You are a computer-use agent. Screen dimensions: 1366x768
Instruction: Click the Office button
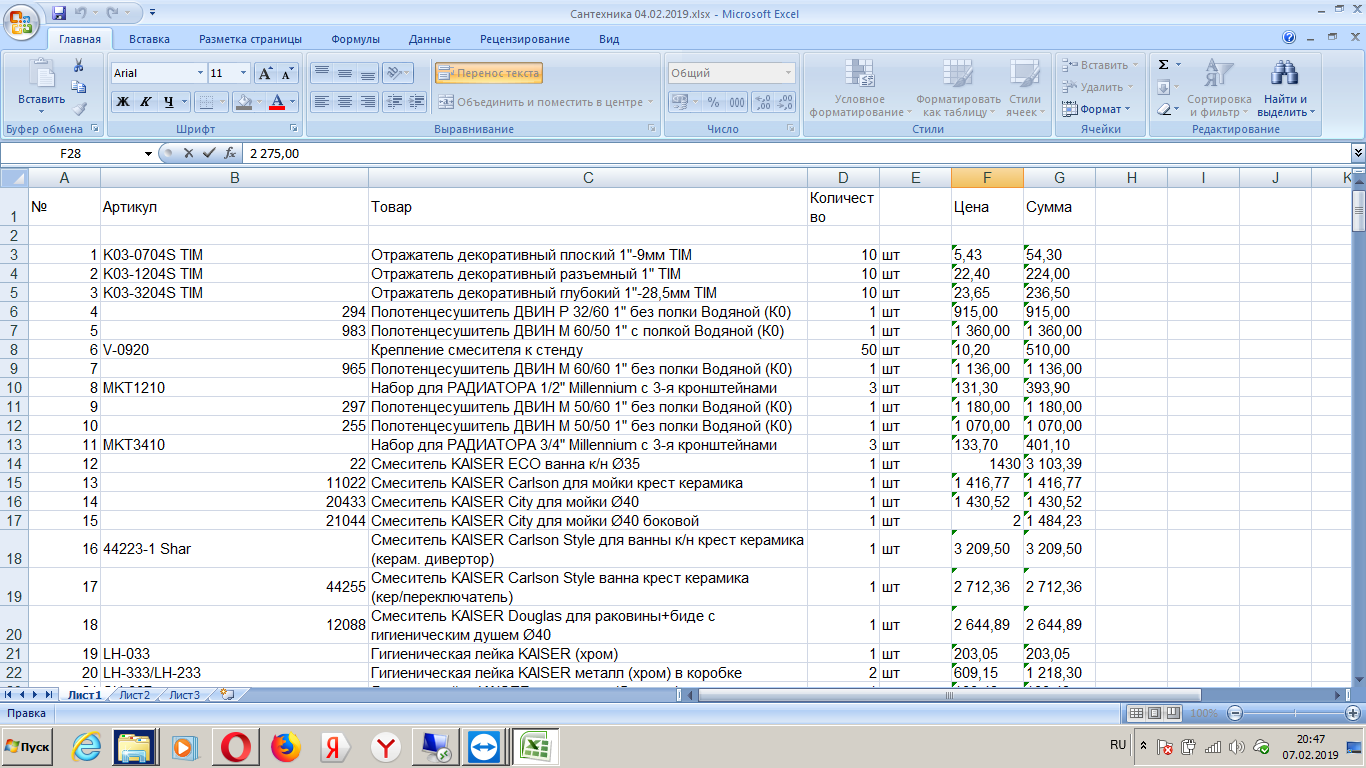pyautogui.click(x=22, y=23)
